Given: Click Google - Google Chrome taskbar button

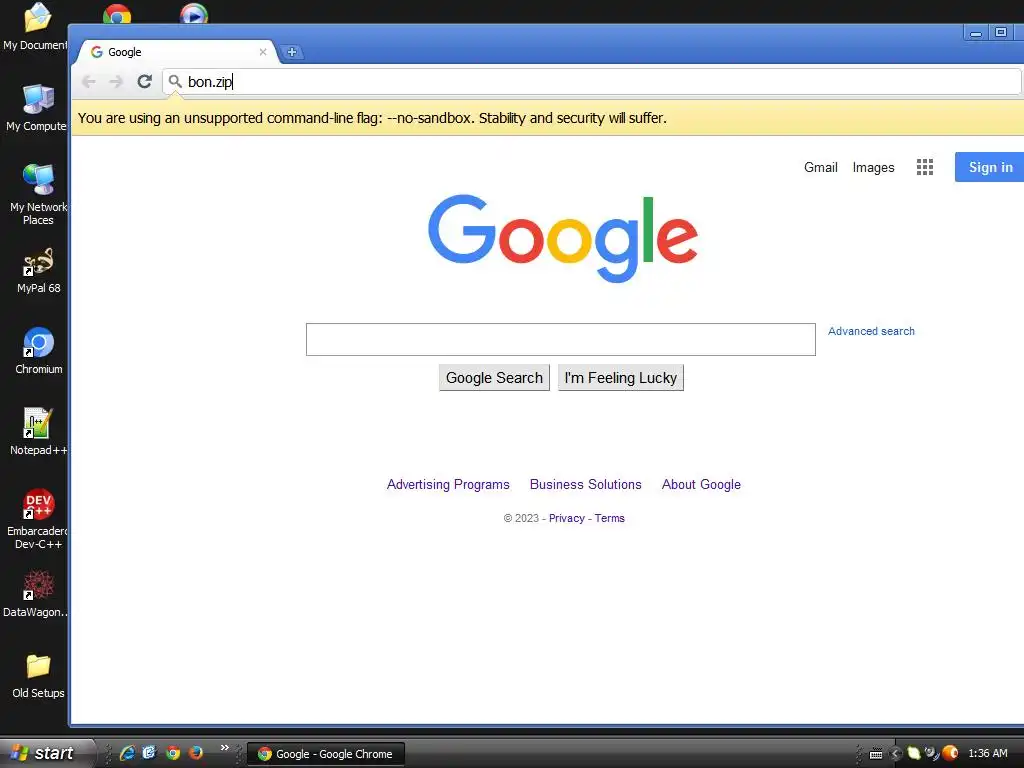Looking at the screenshot, I should pos(326,754).
